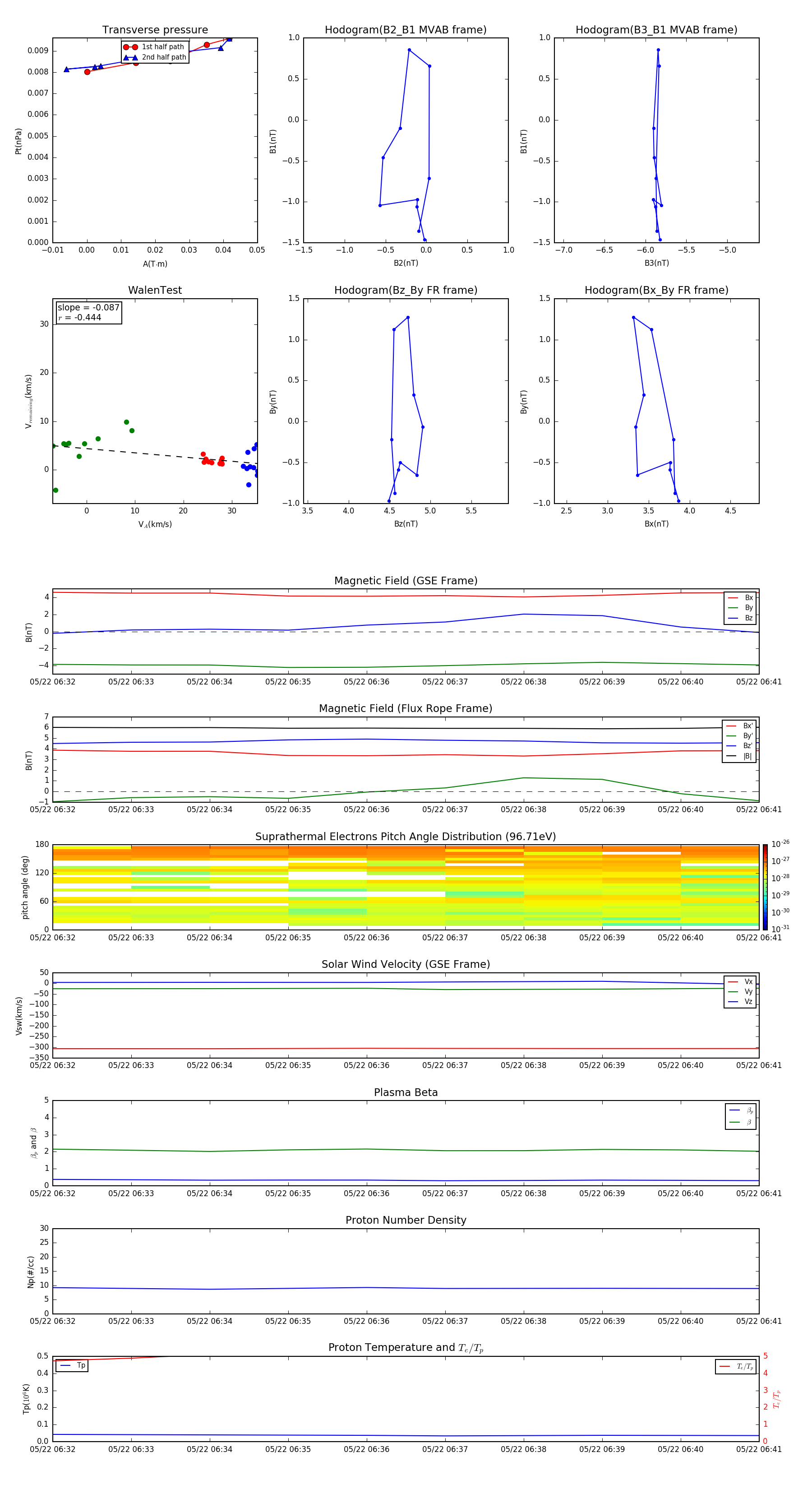
Task: Select Bz' in the Flux Rope legend
Action: click(x=740, y=746)
